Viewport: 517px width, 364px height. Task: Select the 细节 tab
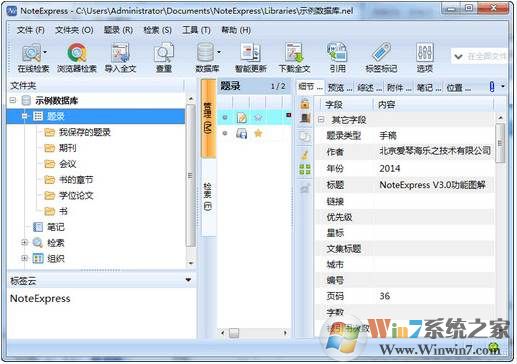click(x=310, y=87)
